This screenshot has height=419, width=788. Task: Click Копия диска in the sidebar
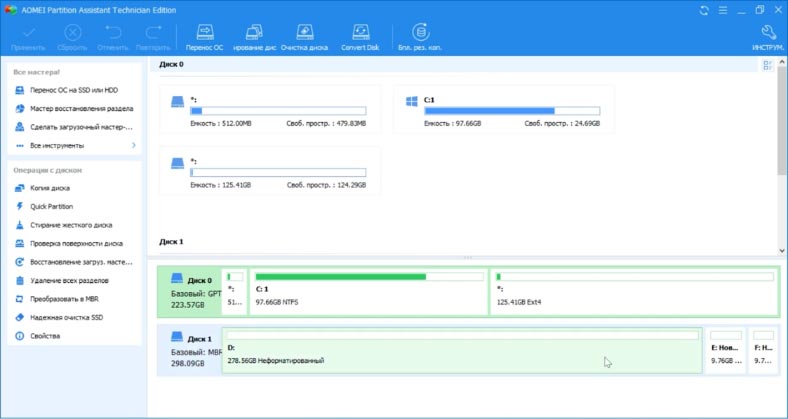coord(50,188)
